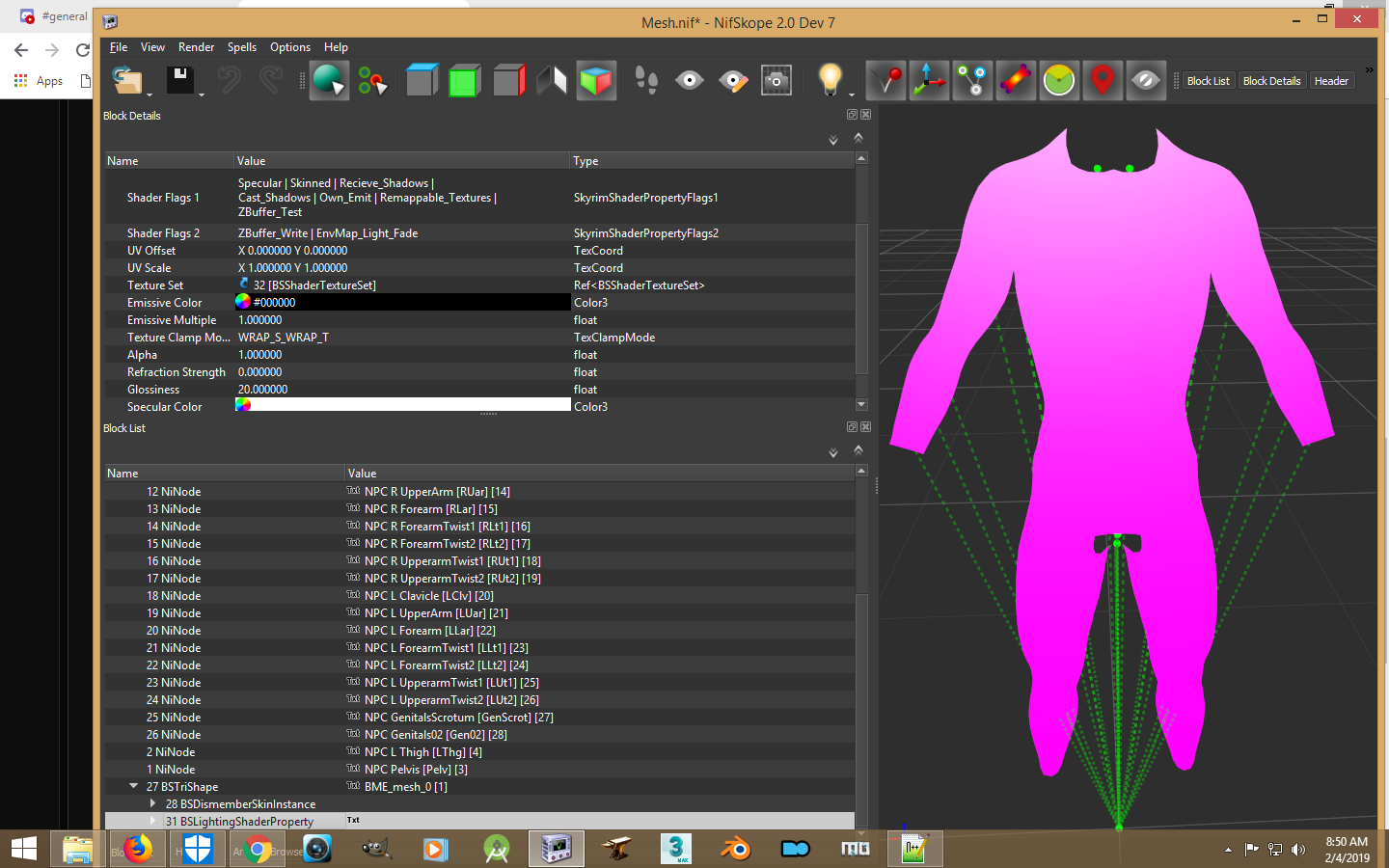Open Emissive Color picker swatch
Image resolution: width=1389 pixels, height=868 pixels.
pos(243,302)
